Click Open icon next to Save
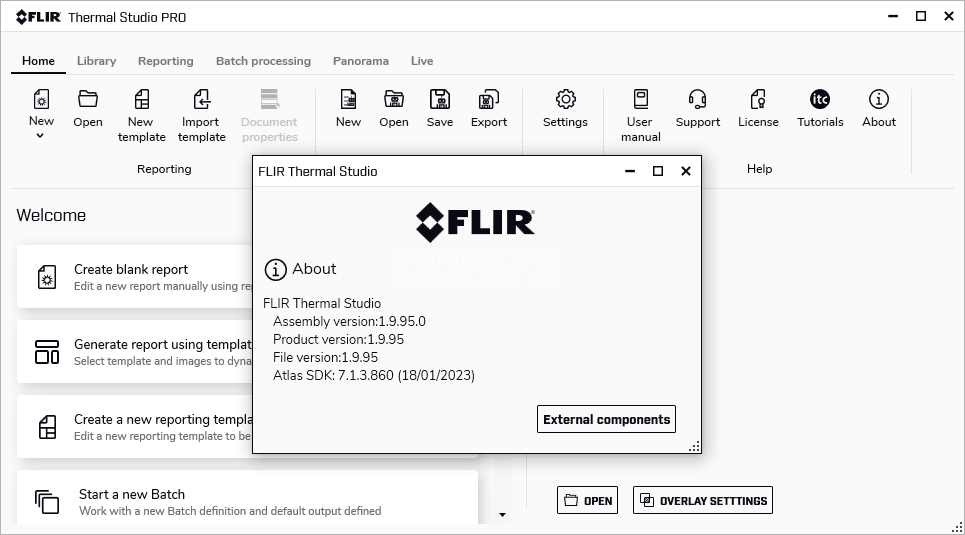The height and width of the screenshot is (535, 965). tap(394, 99)
